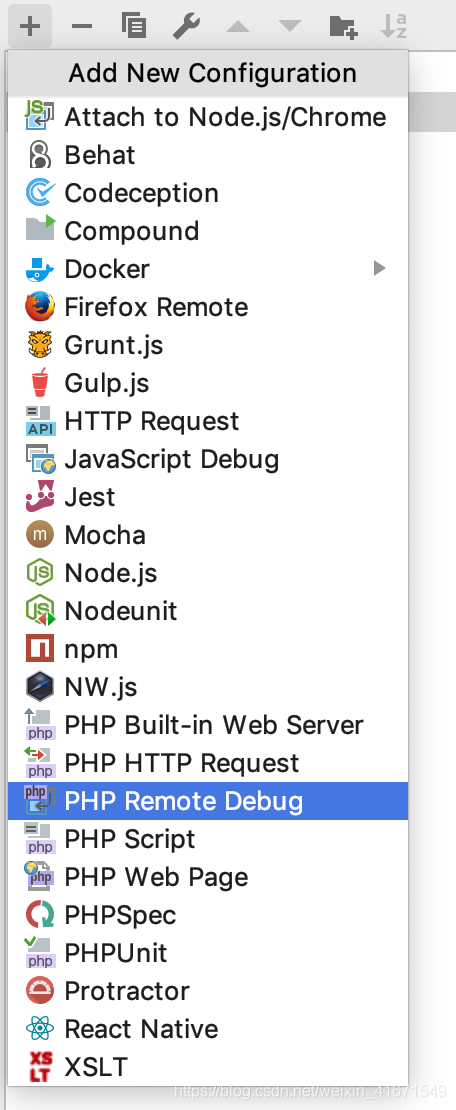
Task: Choose Compound configuration type
Action: click(x=208, y=231)
